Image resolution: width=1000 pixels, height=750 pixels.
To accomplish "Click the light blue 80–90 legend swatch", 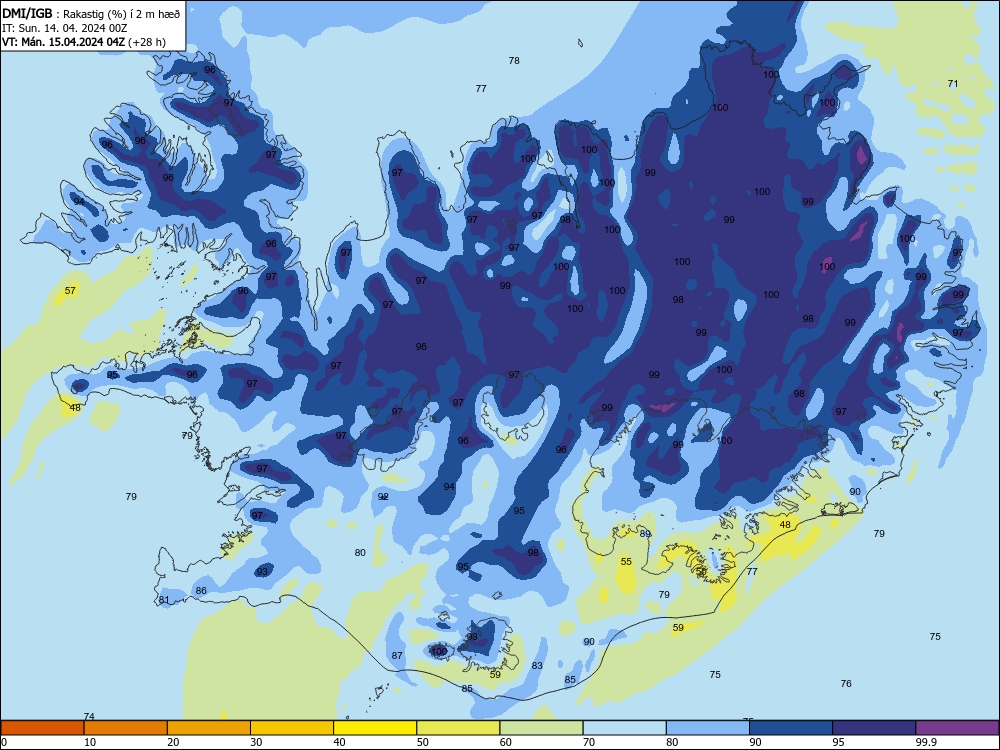I will coord(708,728).
